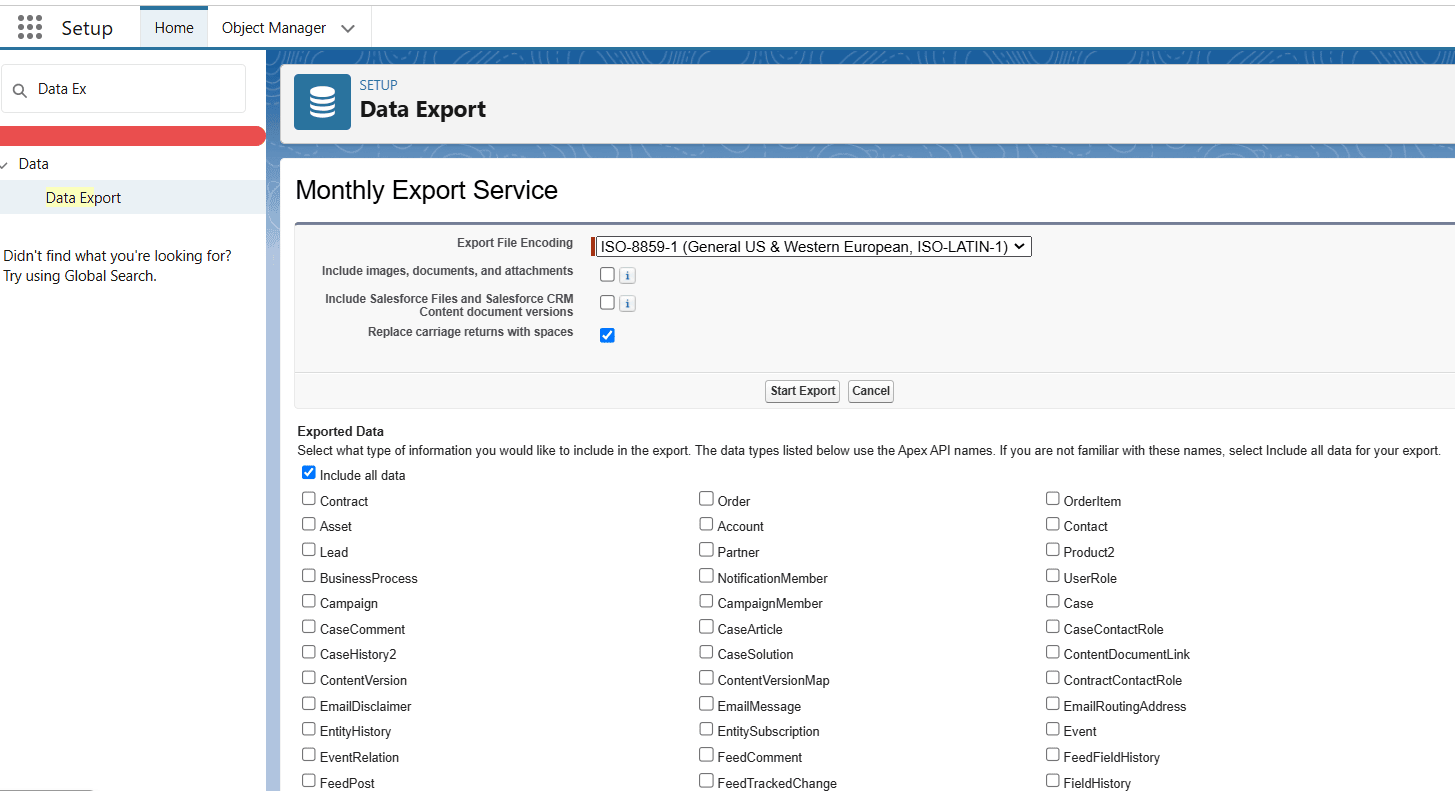
Task: Check the NotificationMember checkbox
Action: click(707, 575)
